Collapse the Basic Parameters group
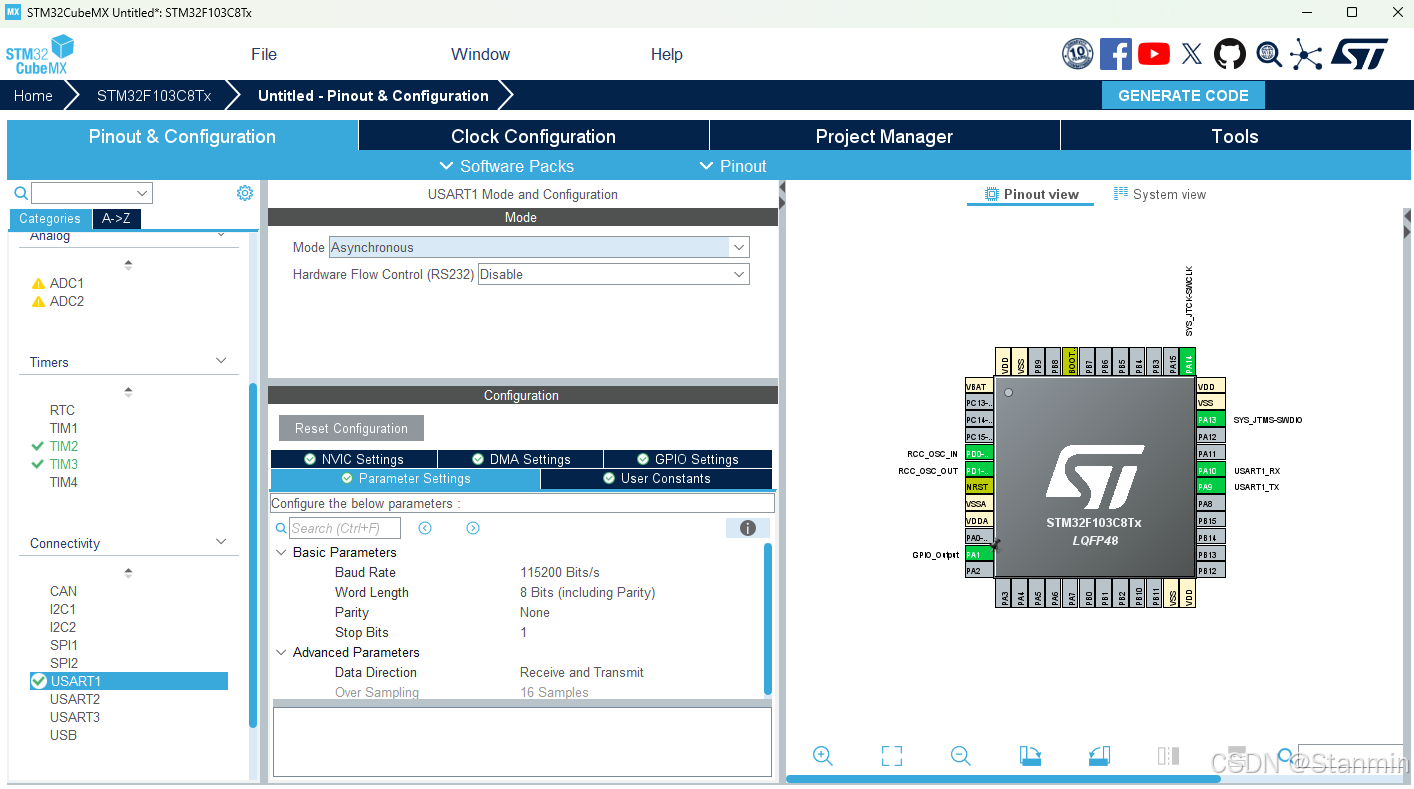Image resolution: width=1414 pixels, height=789 pixels. tap(282, 552)
